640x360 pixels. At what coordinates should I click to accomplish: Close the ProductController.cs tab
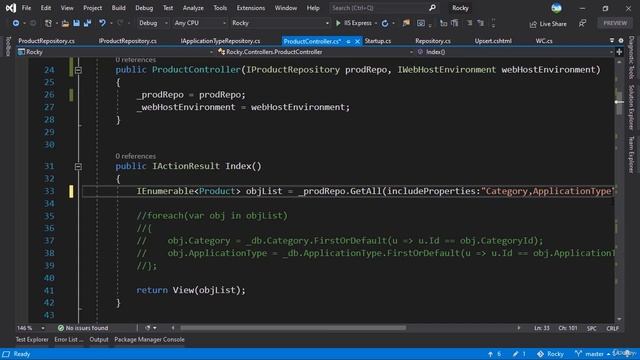tap(357, 41)
